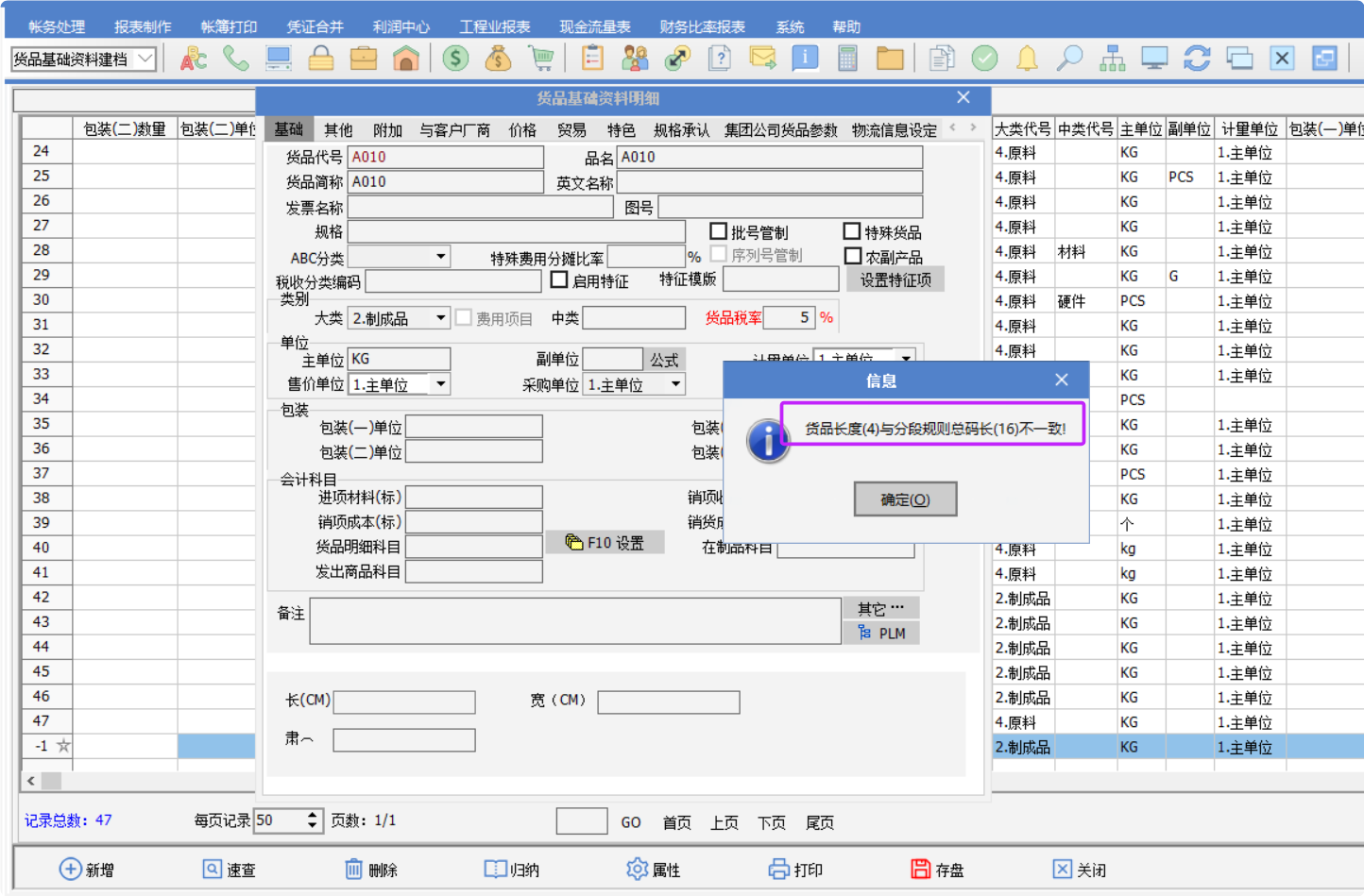Screen dimensions: 1364x896
Task: Click the F10 设置 button
Action: point(605,543)
